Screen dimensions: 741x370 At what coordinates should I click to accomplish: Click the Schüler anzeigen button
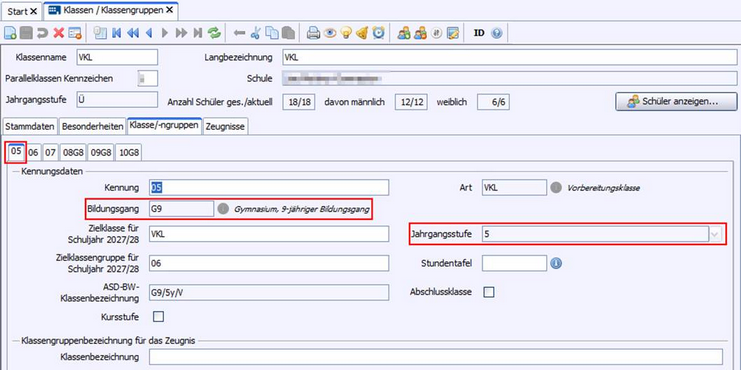point(676,101)
